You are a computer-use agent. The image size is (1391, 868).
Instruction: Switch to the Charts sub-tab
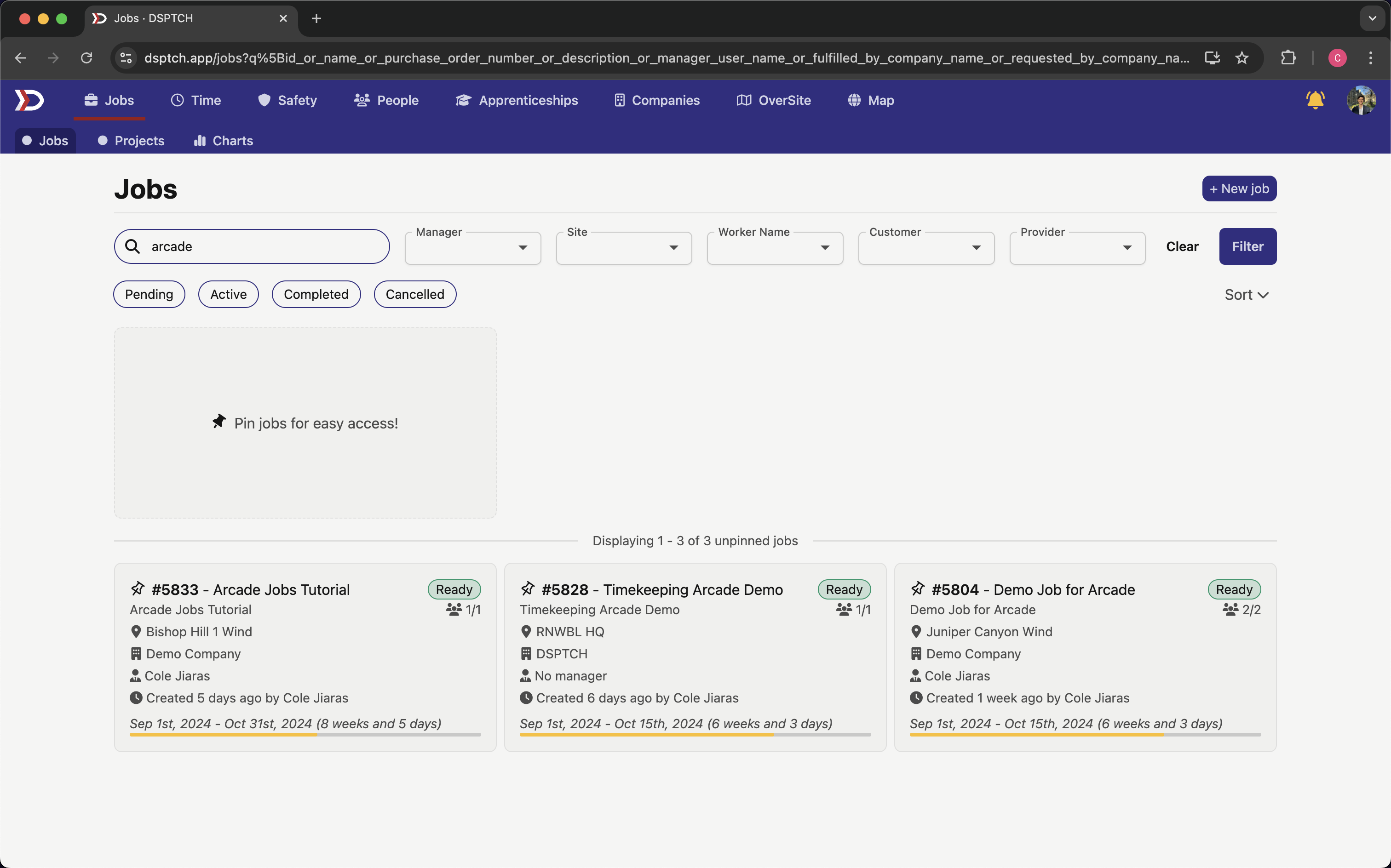click(224, 141)
